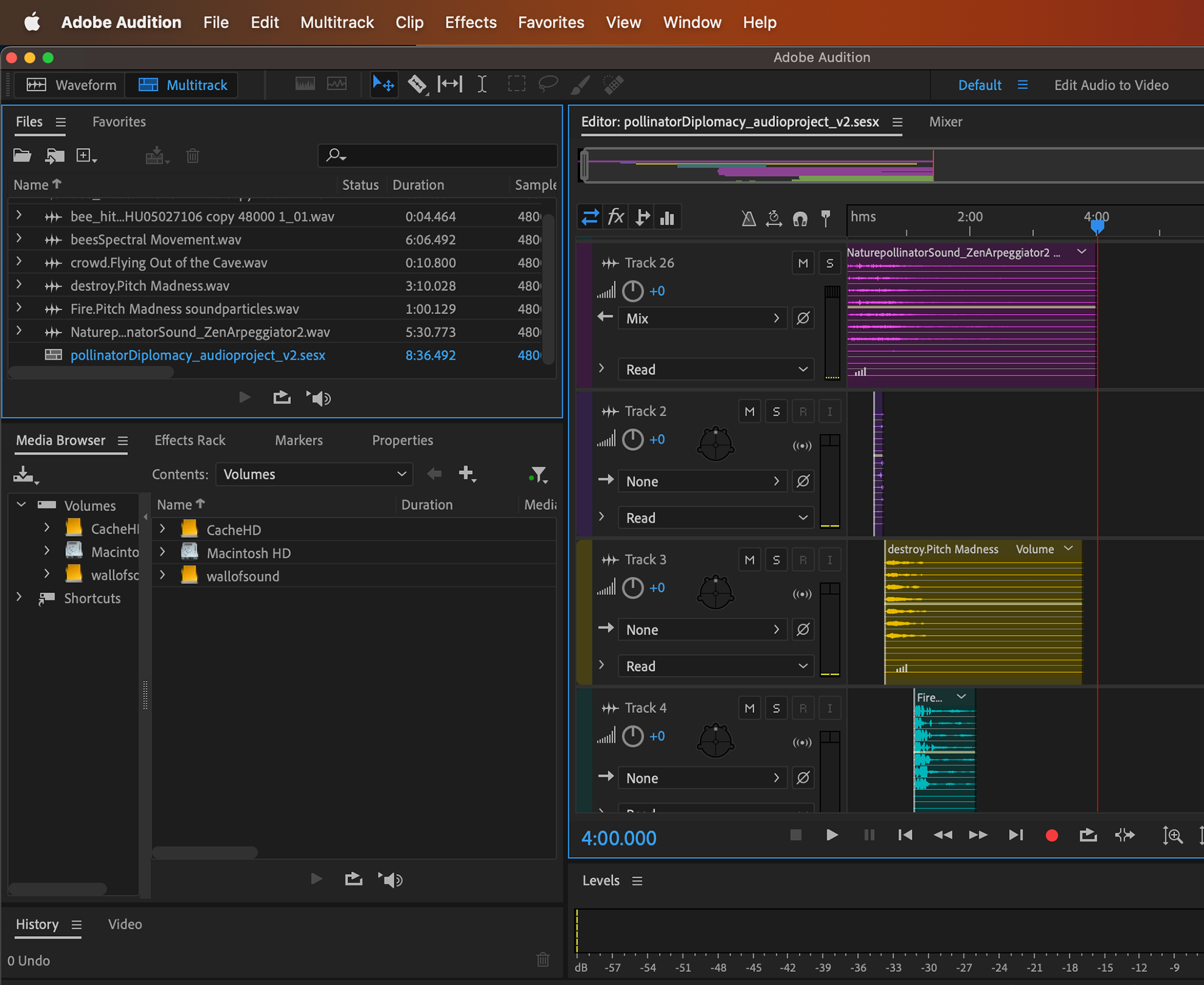This screenshot has width=1204, height=985.
Task: Switch to Waveform view
Action: point(70,85)
